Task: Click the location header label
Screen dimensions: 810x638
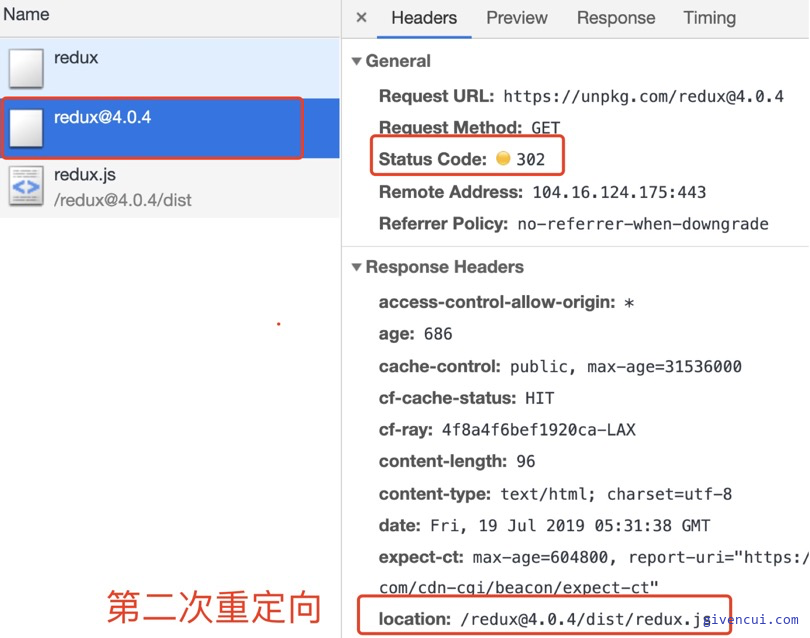Action: (x=415, y=619)
